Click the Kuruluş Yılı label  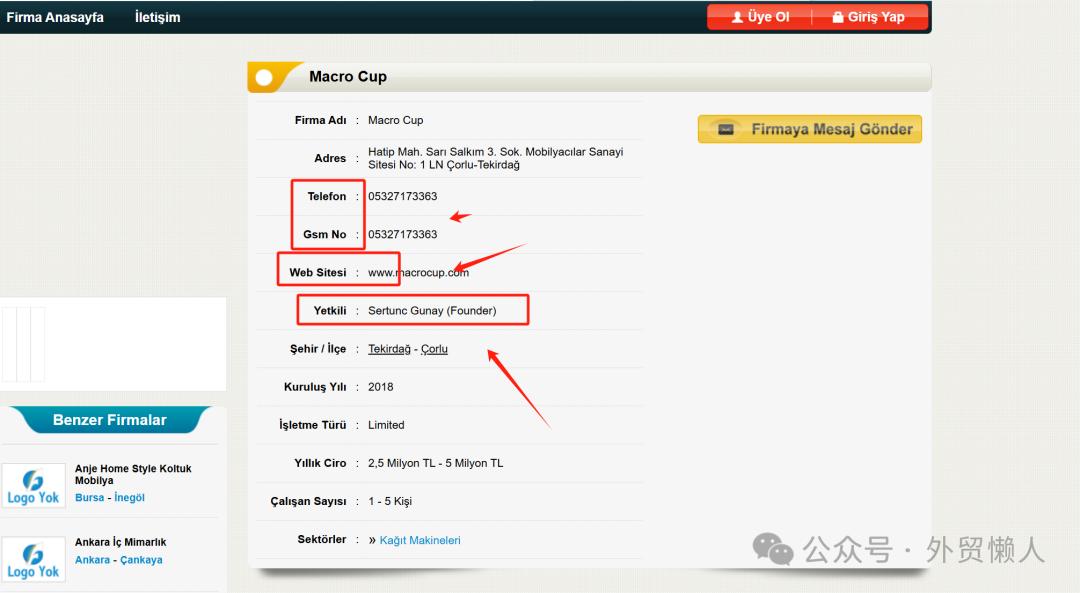click(x=315, y=387)
